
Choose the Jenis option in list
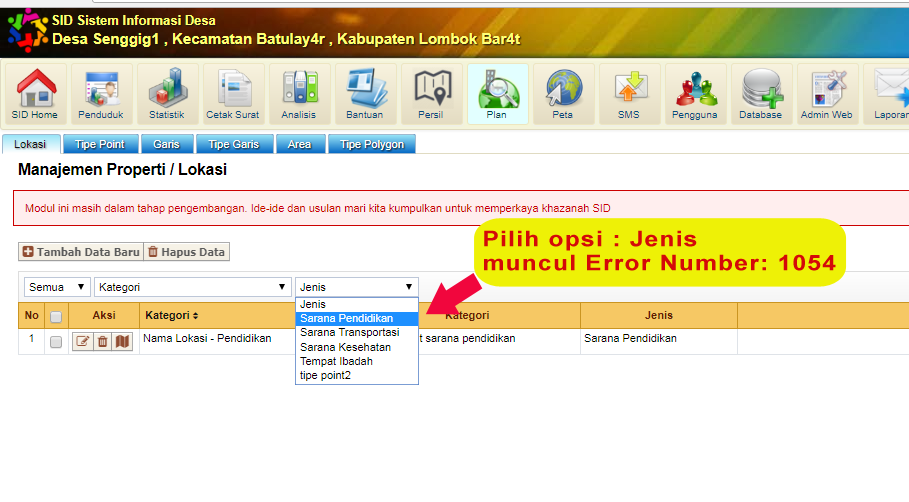click(x=357, y=304)
